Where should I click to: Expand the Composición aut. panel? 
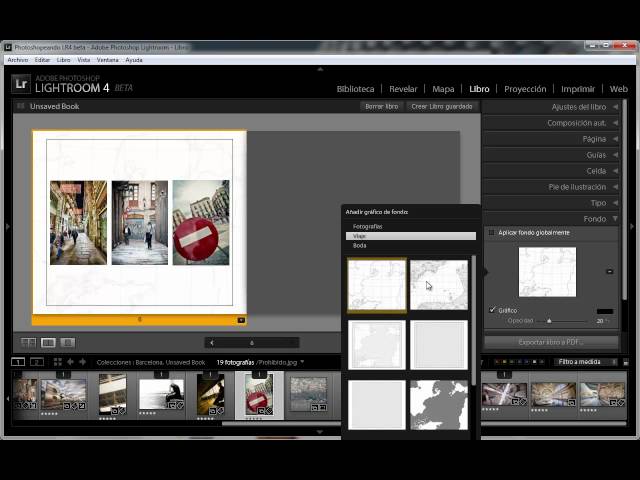click(x=551, y=123)
